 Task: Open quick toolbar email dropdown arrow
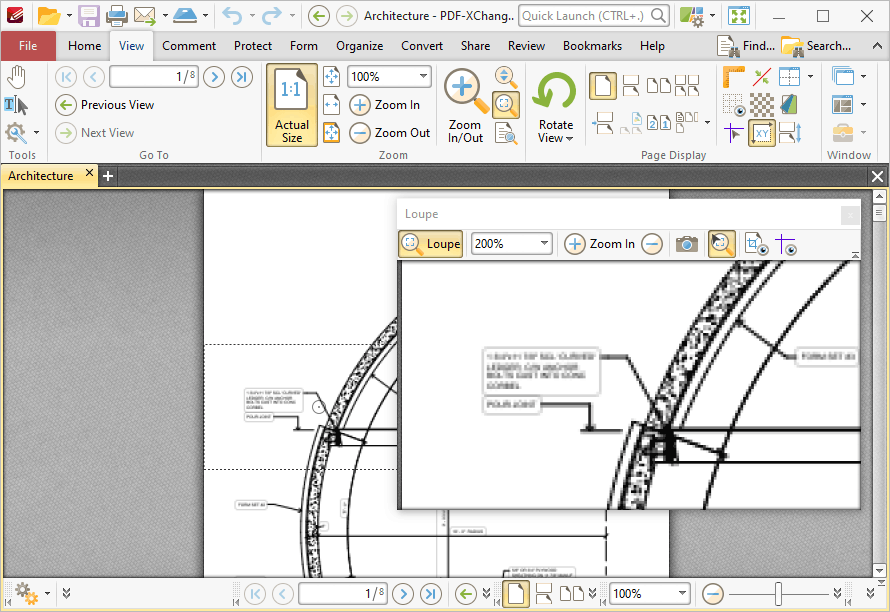[165, 16]
